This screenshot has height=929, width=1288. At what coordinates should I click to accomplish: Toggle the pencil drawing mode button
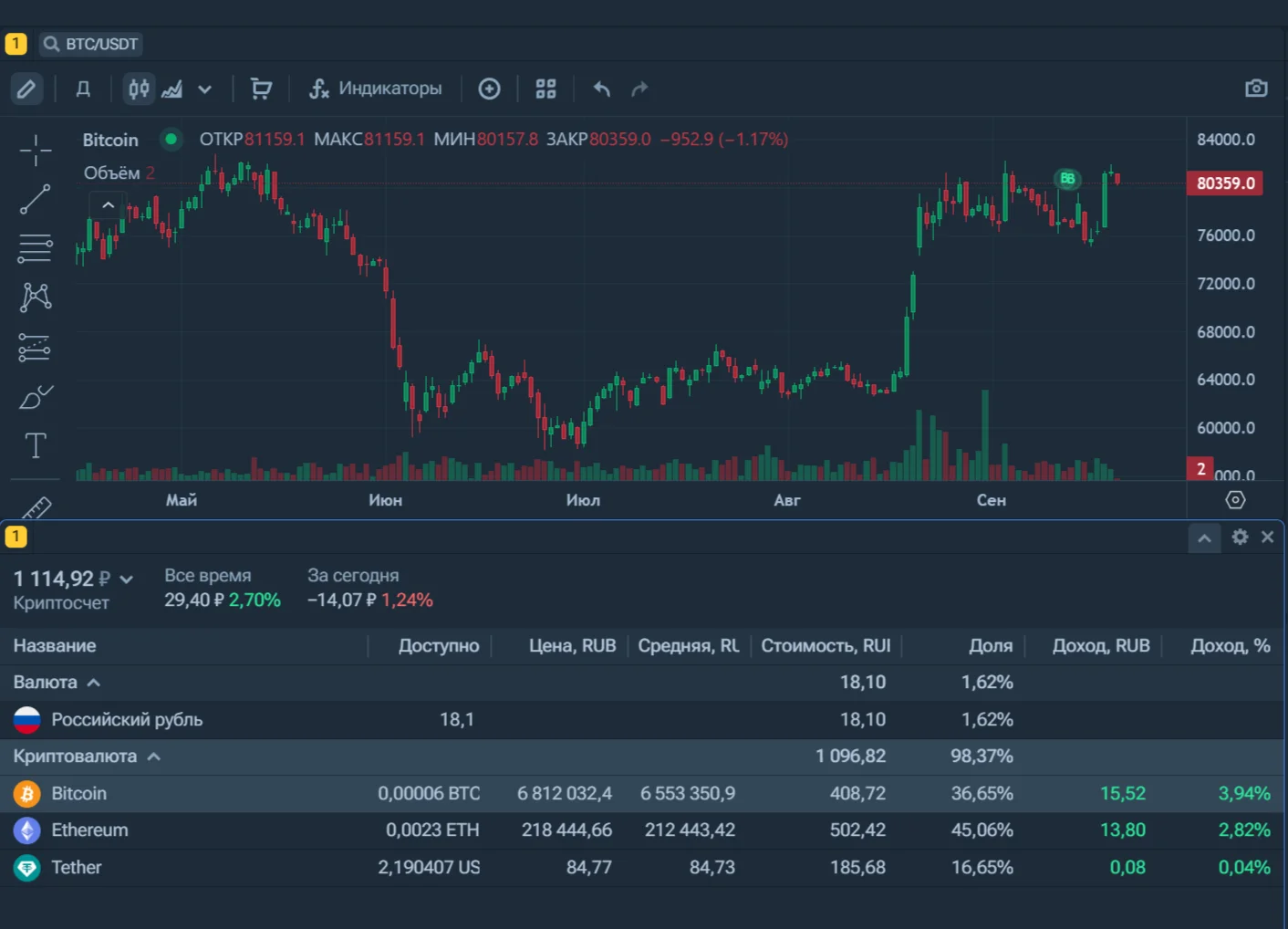coord(26,89)
